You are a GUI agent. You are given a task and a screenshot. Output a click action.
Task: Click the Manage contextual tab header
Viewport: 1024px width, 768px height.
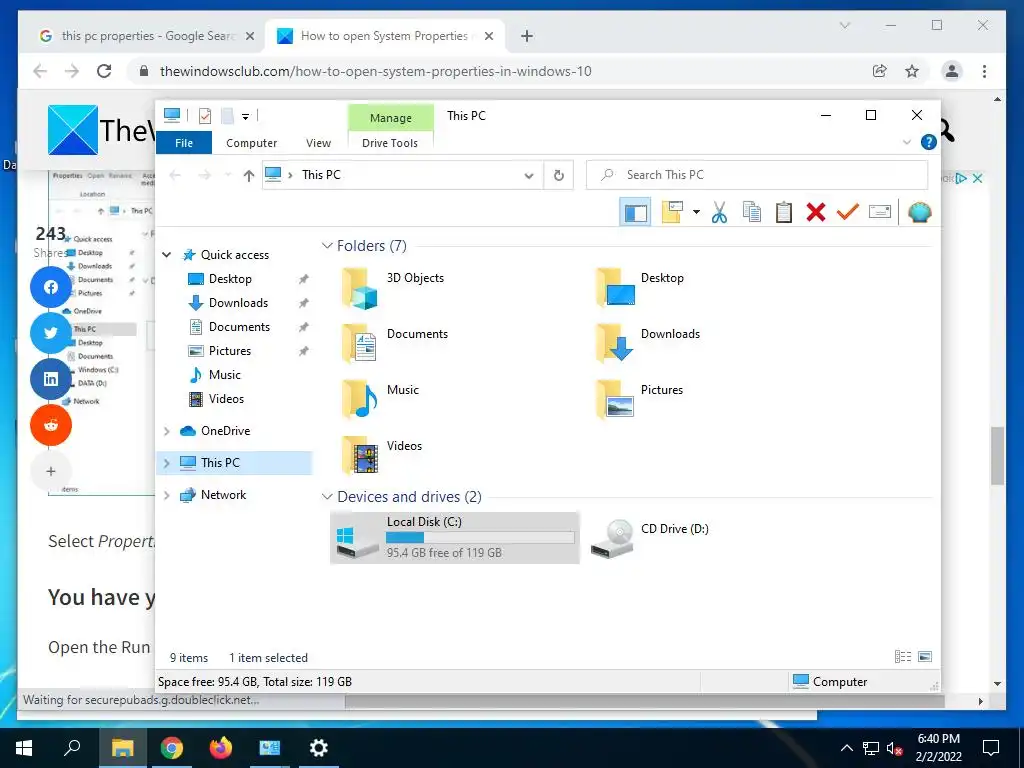tap(391, 118)
